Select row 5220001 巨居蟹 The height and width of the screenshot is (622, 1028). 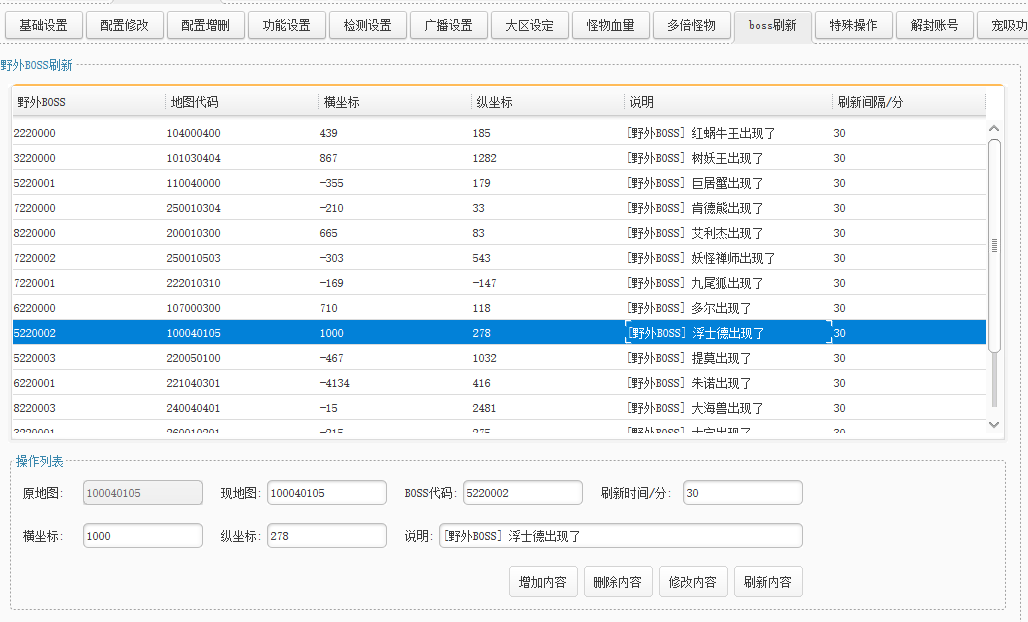click(499, 183)
